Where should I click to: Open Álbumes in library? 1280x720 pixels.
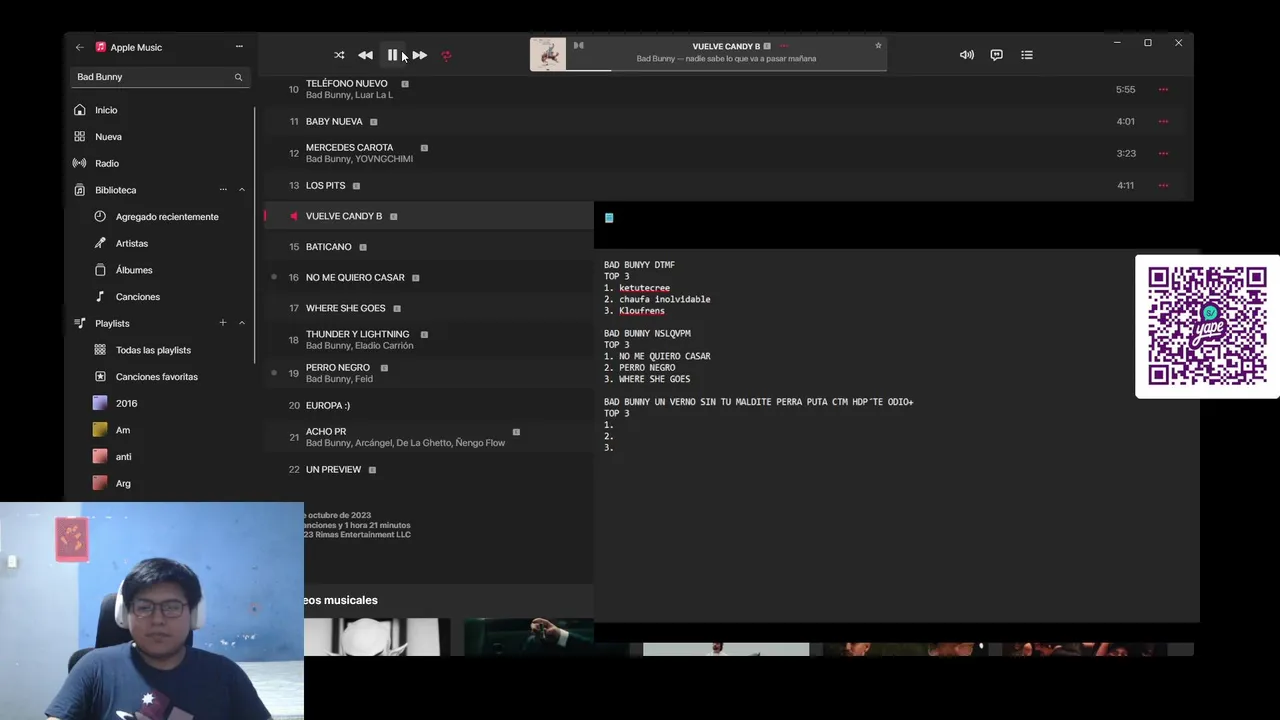coord(134,270)
